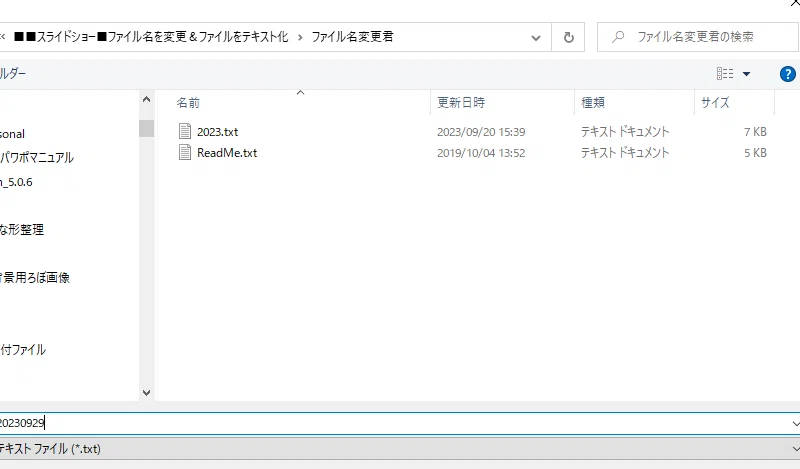Viewport: 800px width, 469px height.
Task: Click the file name field containing 20230929
Action: coord(395,423)
